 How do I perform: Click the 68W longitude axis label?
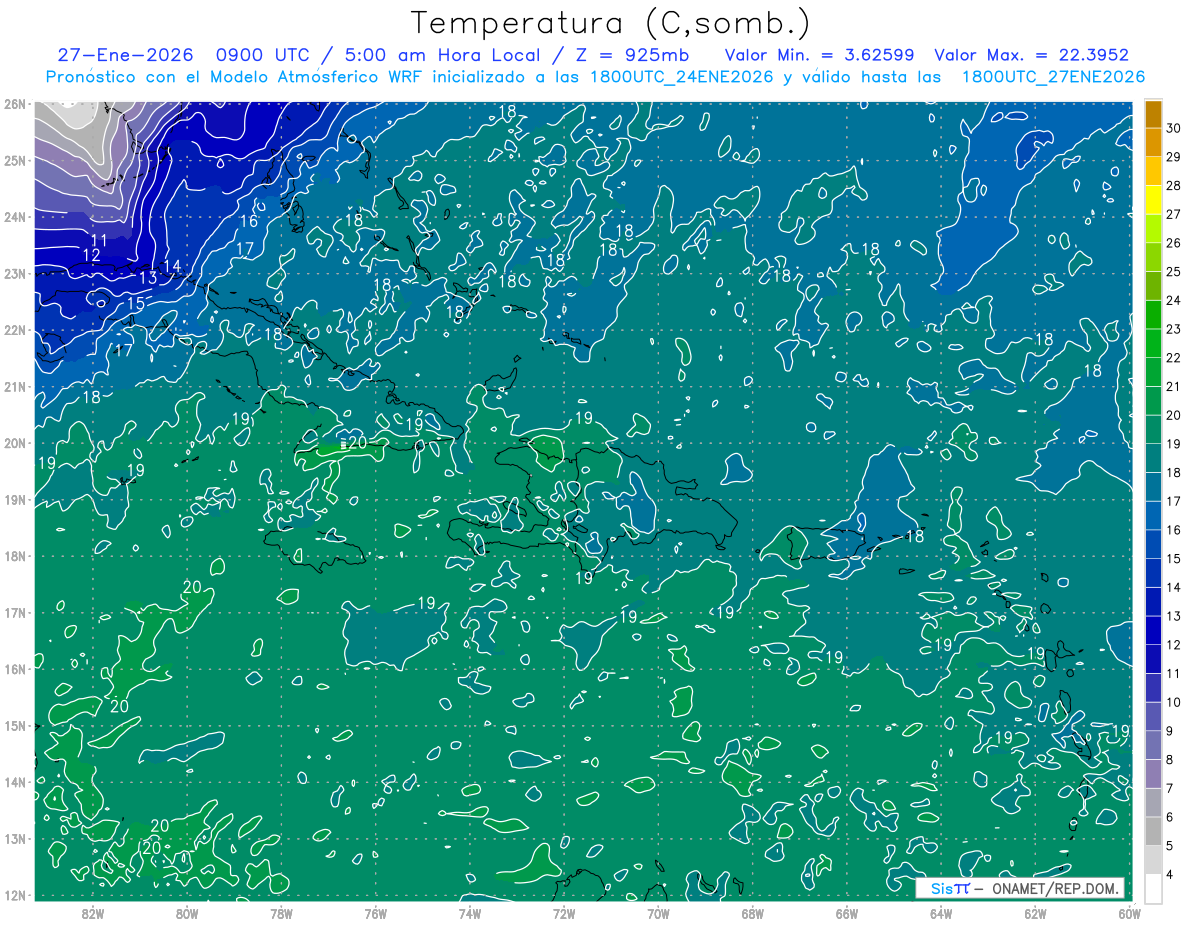click(x=752, y=915)
